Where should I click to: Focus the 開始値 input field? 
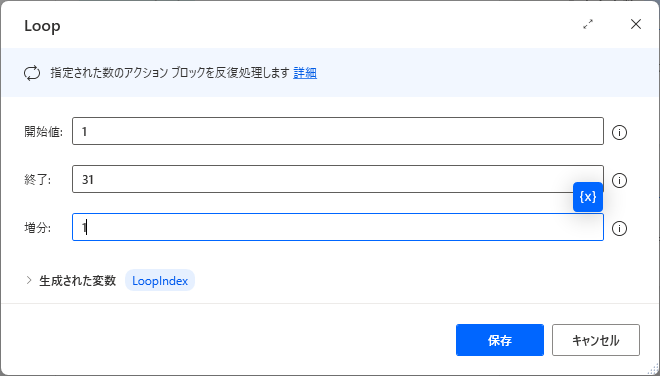pyautogui.click(x=338, y=131)
